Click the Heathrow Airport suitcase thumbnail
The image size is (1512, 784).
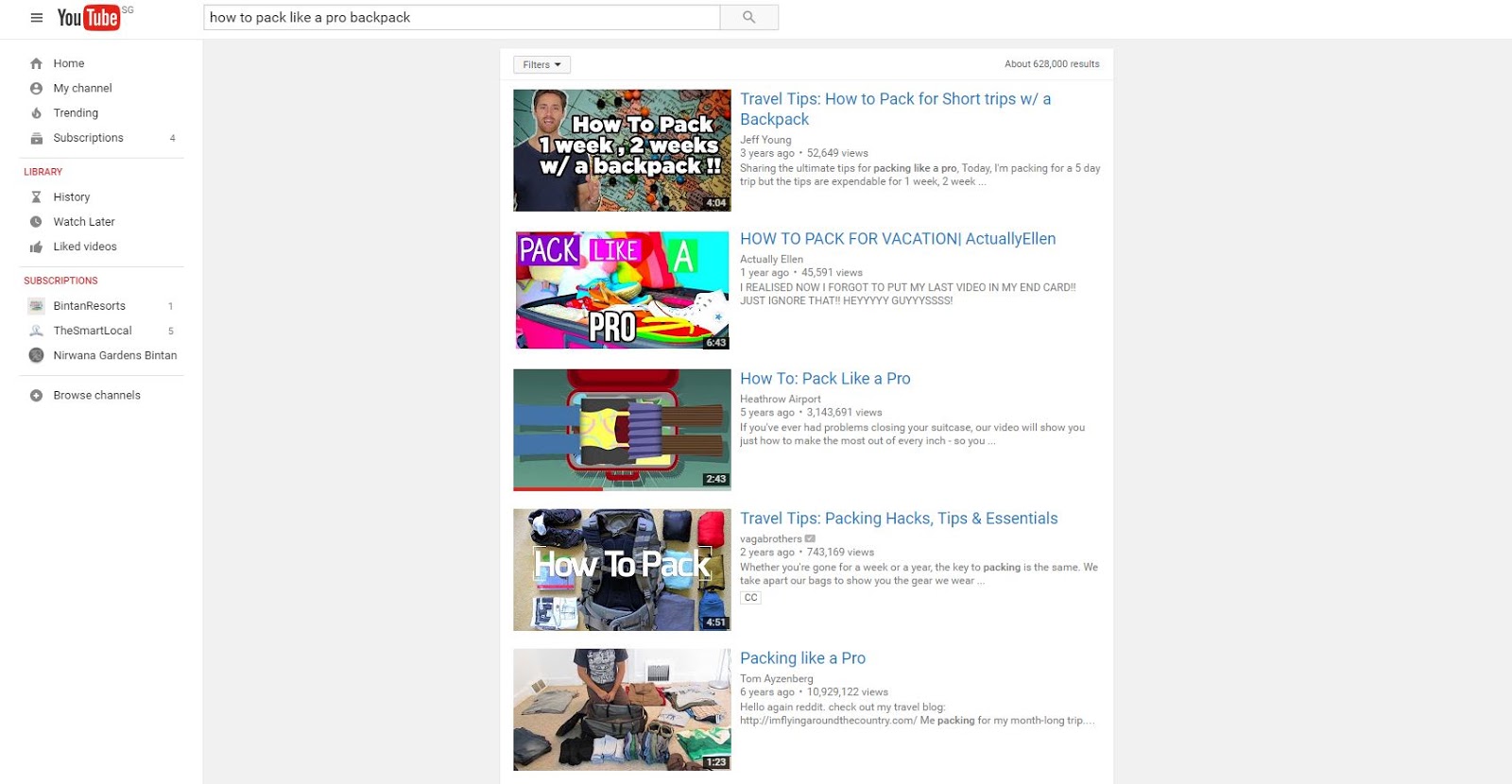pos(622,430)
